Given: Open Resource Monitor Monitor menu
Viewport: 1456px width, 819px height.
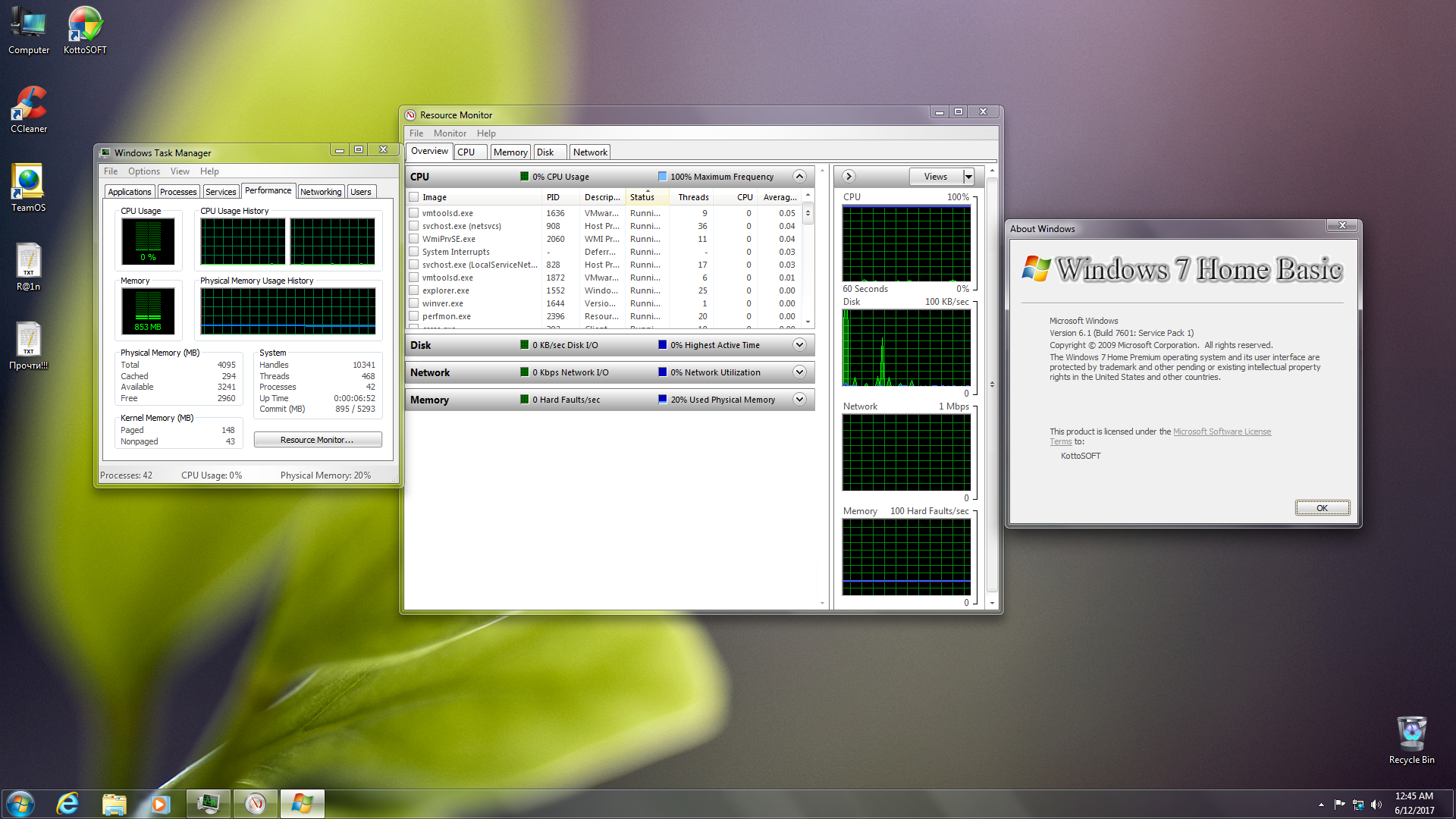Looking at the screenshot, I should pyautogui.click(x=450, y=133).
